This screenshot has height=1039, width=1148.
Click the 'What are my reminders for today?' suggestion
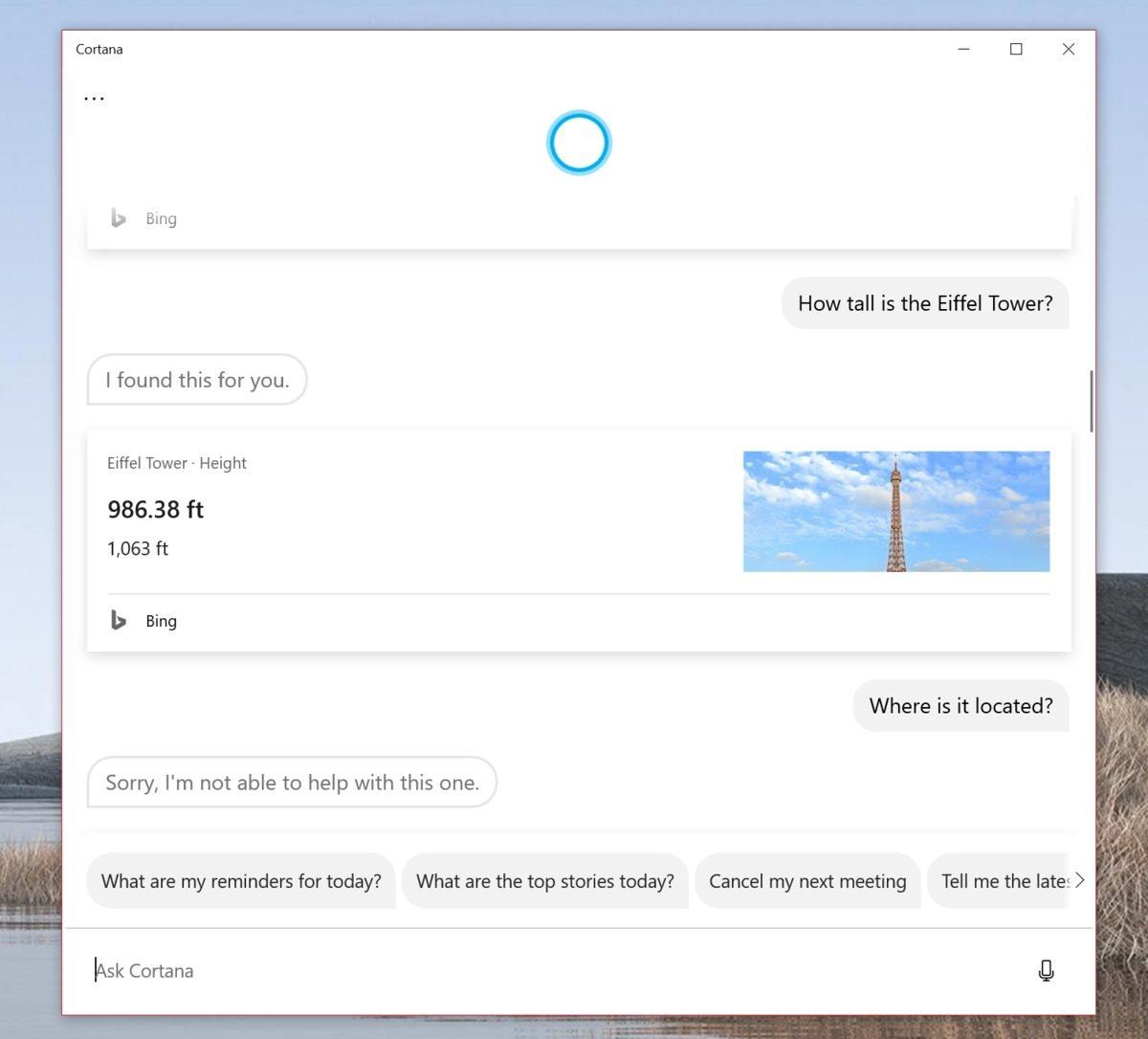click(x=241, y=880)
